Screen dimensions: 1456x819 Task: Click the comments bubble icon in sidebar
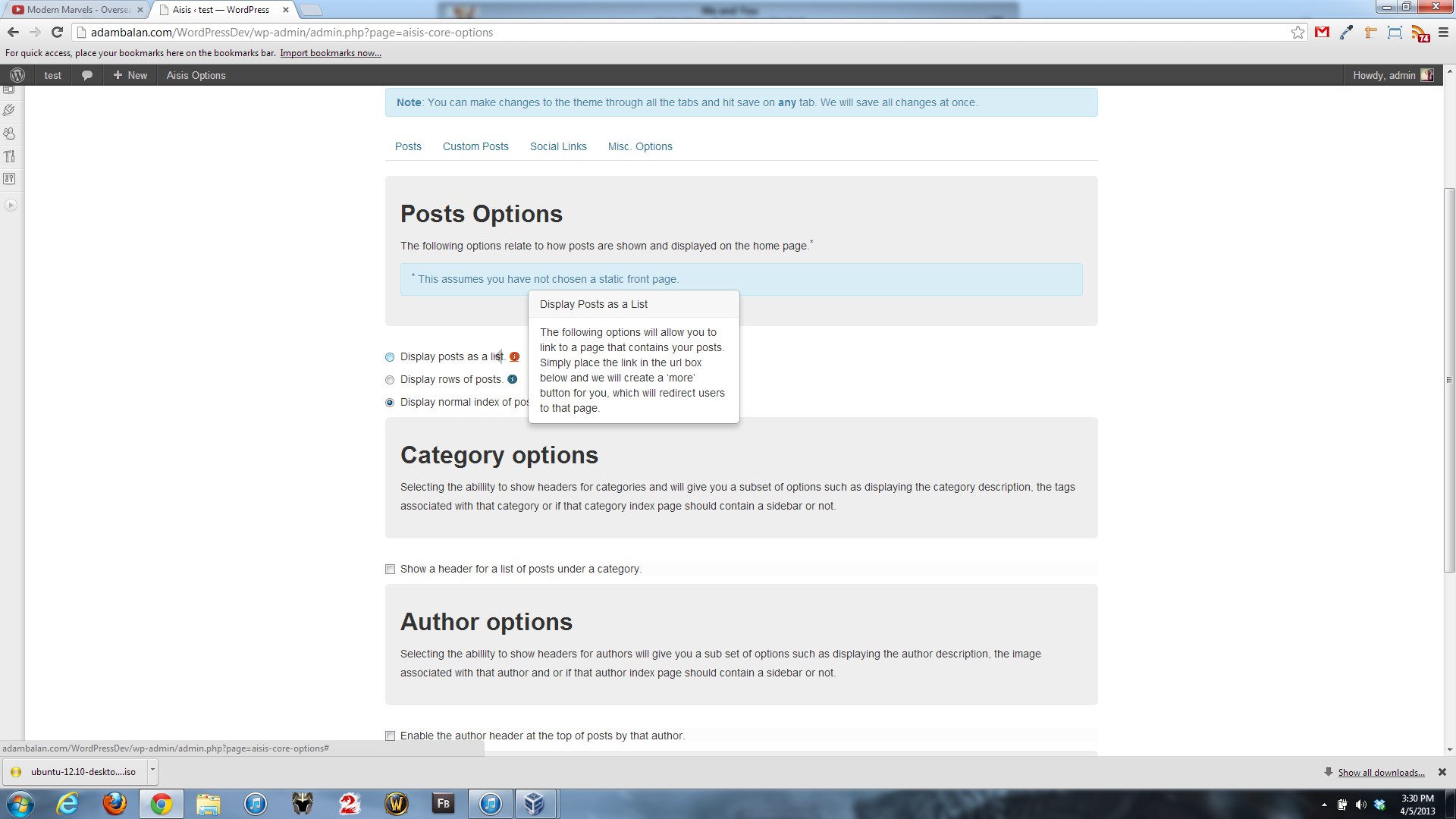(x=87, y=75)
